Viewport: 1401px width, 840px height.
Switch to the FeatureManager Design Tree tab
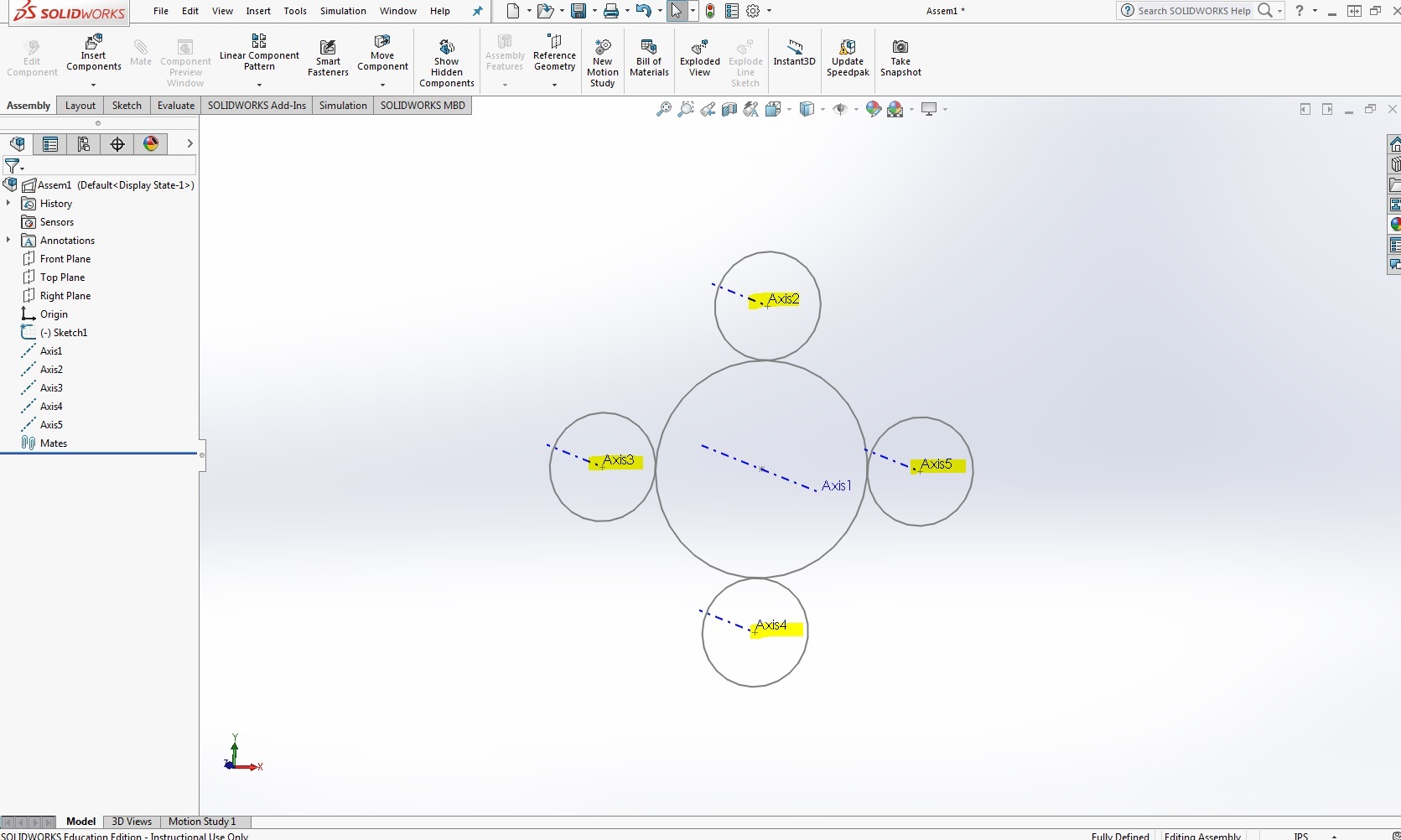click(x=17, y=144)
